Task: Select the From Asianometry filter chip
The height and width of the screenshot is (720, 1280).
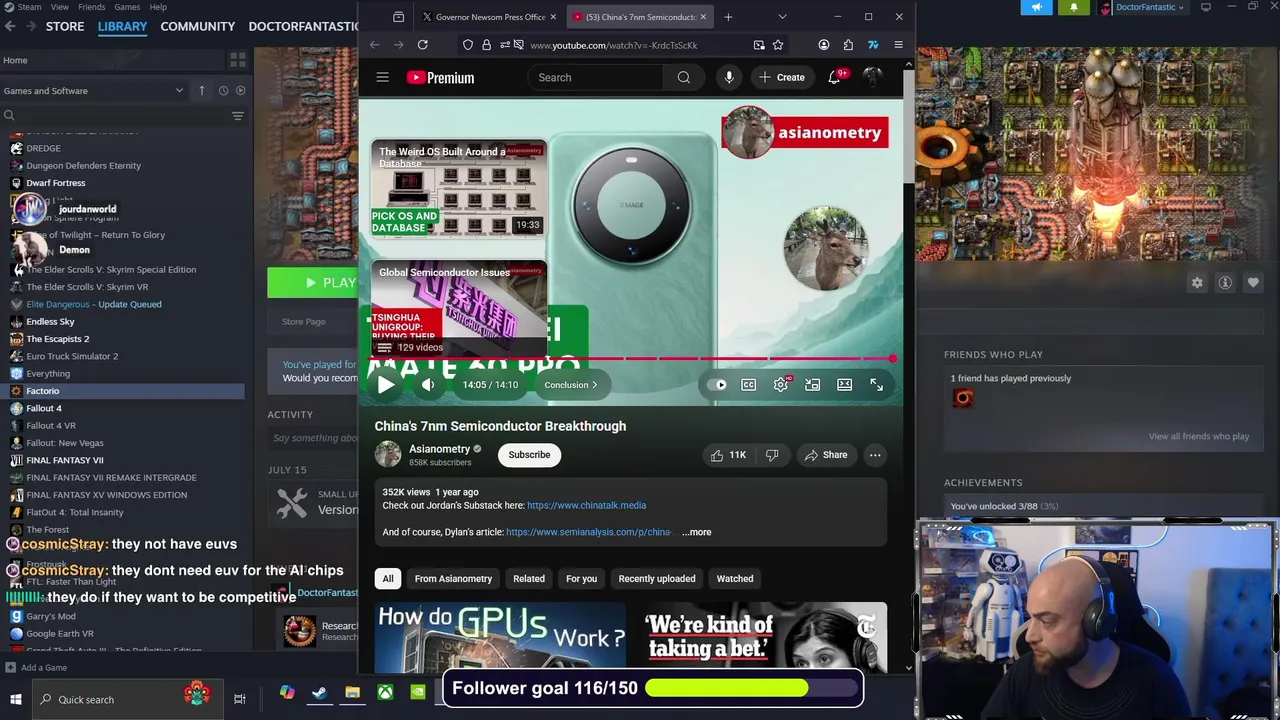Action: pos(453,579)
